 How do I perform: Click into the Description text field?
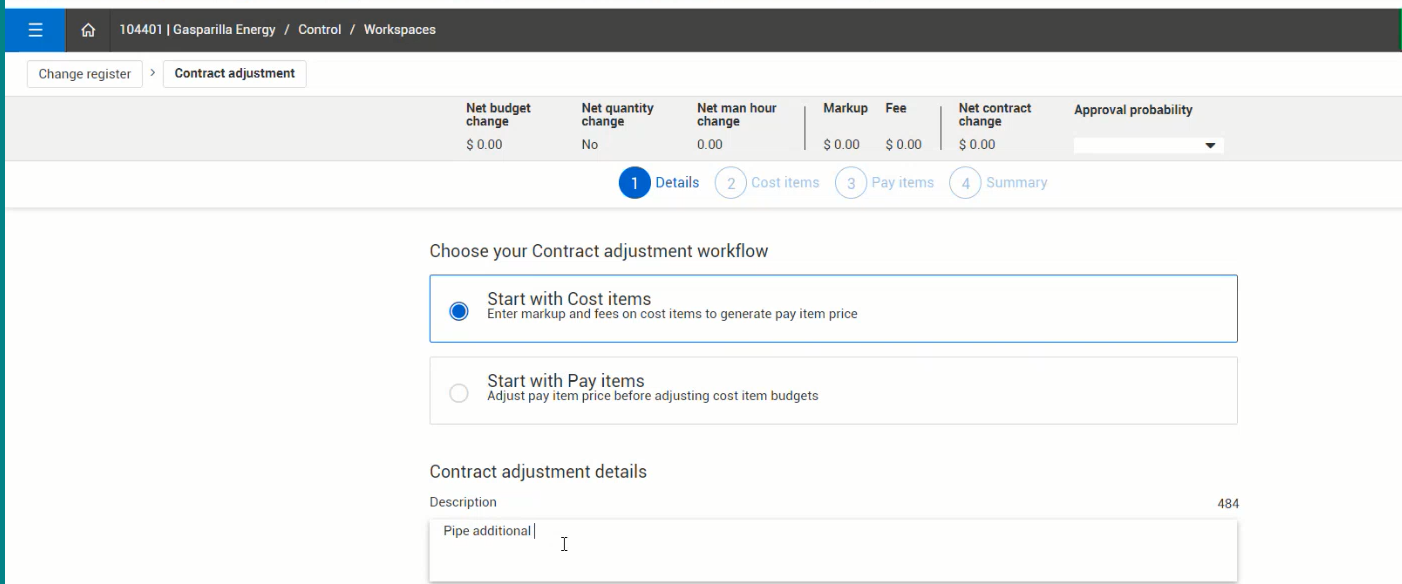click(x=832, y=549)
